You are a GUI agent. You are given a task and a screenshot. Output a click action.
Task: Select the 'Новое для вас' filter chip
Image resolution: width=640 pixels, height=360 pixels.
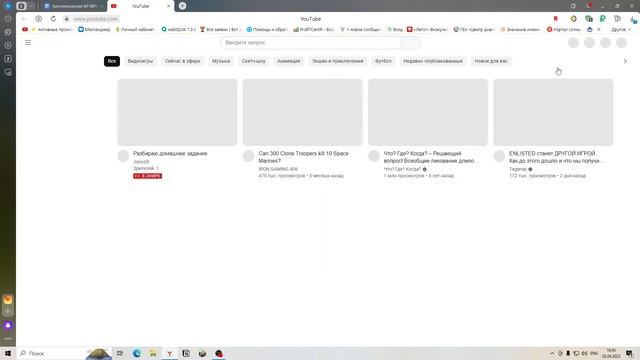coord(491,61)
